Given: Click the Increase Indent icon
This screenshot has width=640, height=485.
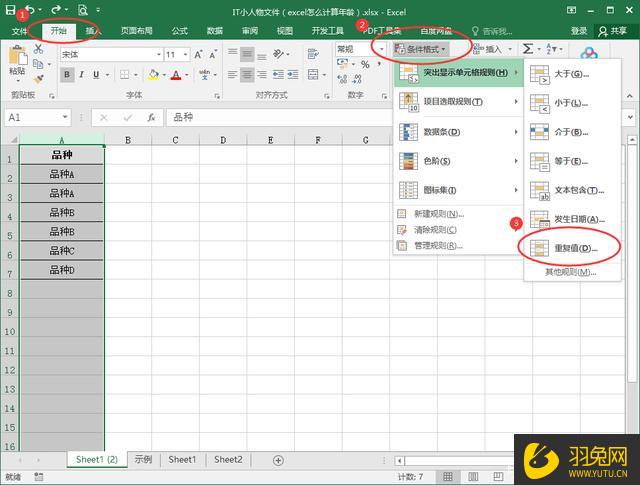Looking at the screenshot, I should coord(293,74).
